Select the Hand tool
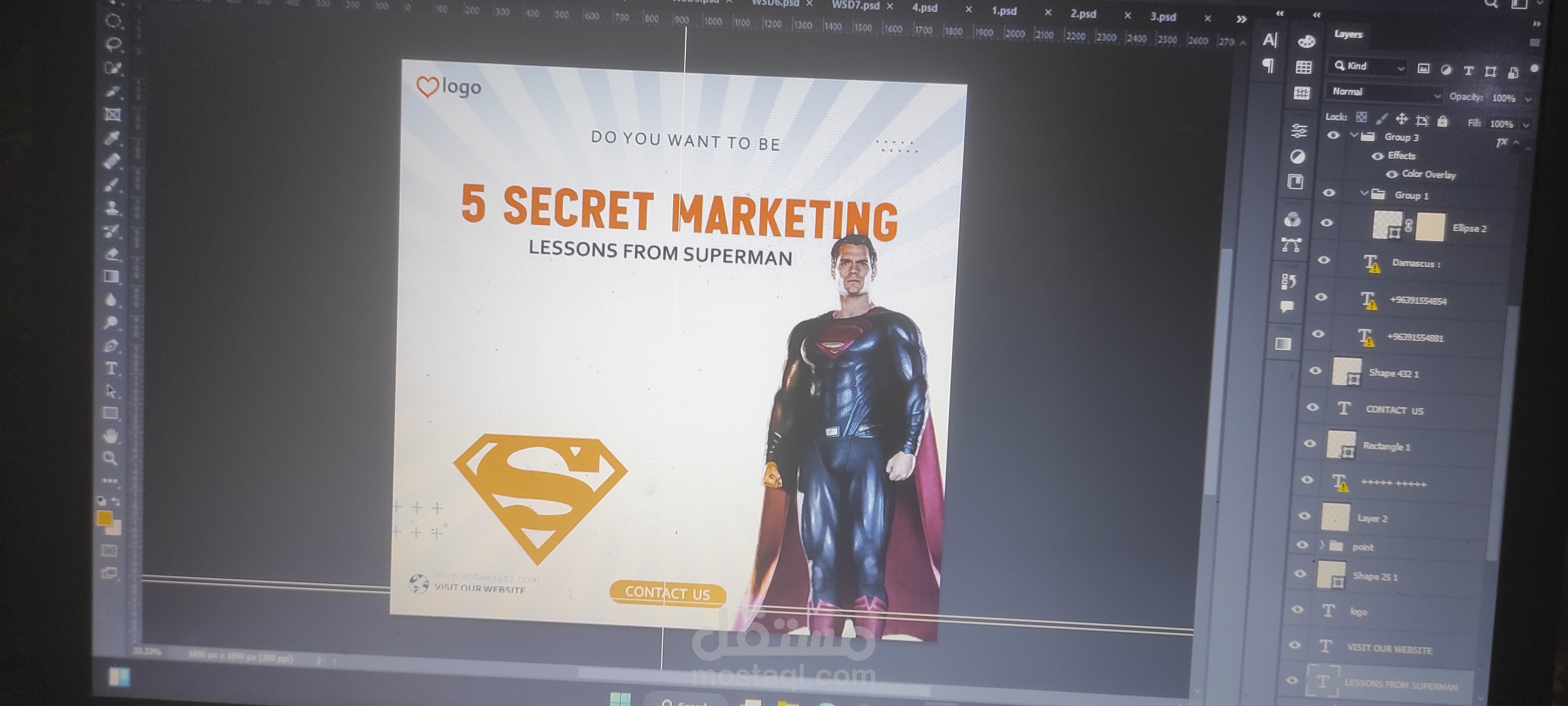Screen dimensions: 1568x706 (110, 436)
